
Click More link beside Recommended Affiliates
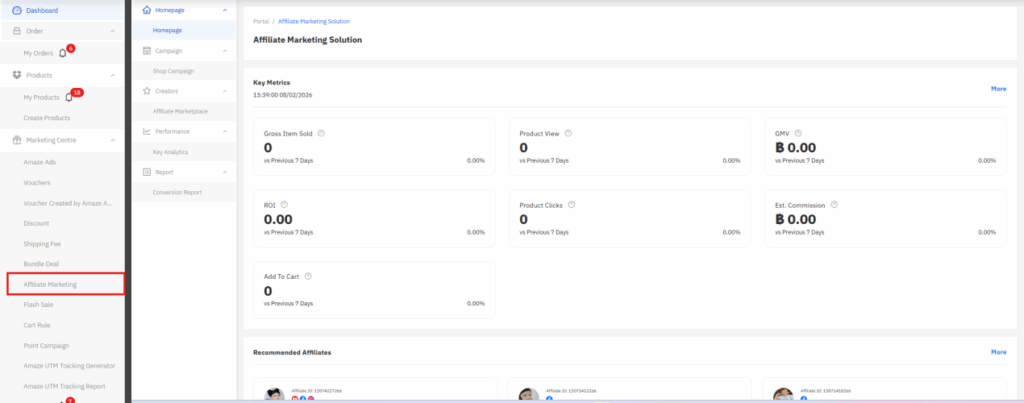tap(998, 352)
